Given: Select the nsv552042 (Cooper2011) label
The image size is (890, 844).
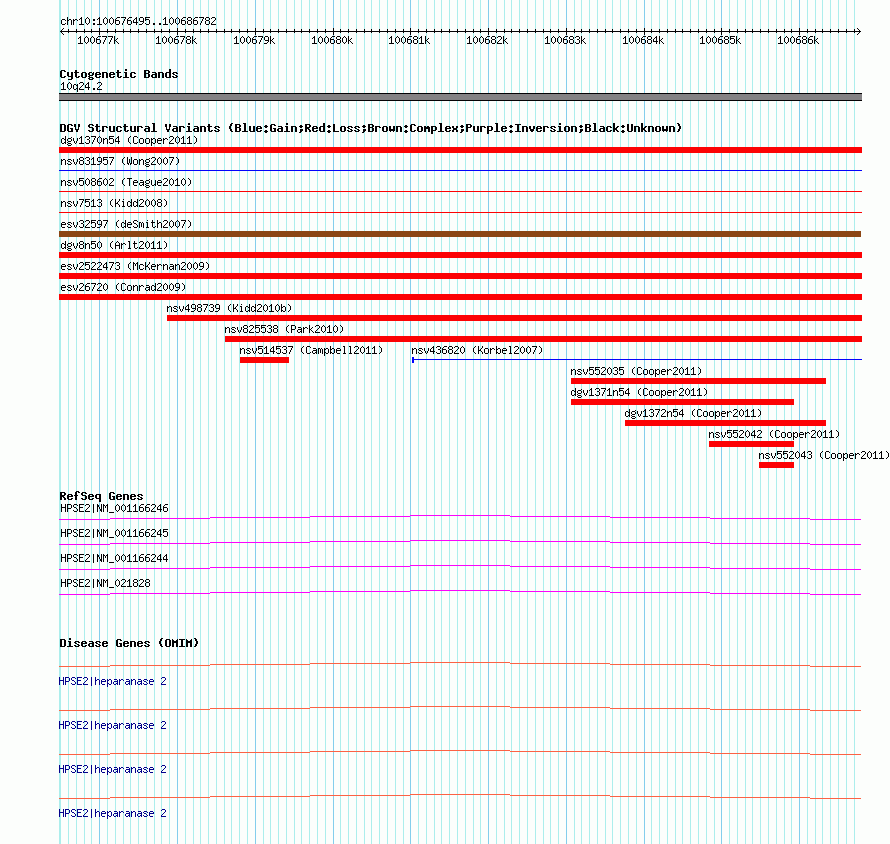Looking at the screenshot, I should 774,434.
